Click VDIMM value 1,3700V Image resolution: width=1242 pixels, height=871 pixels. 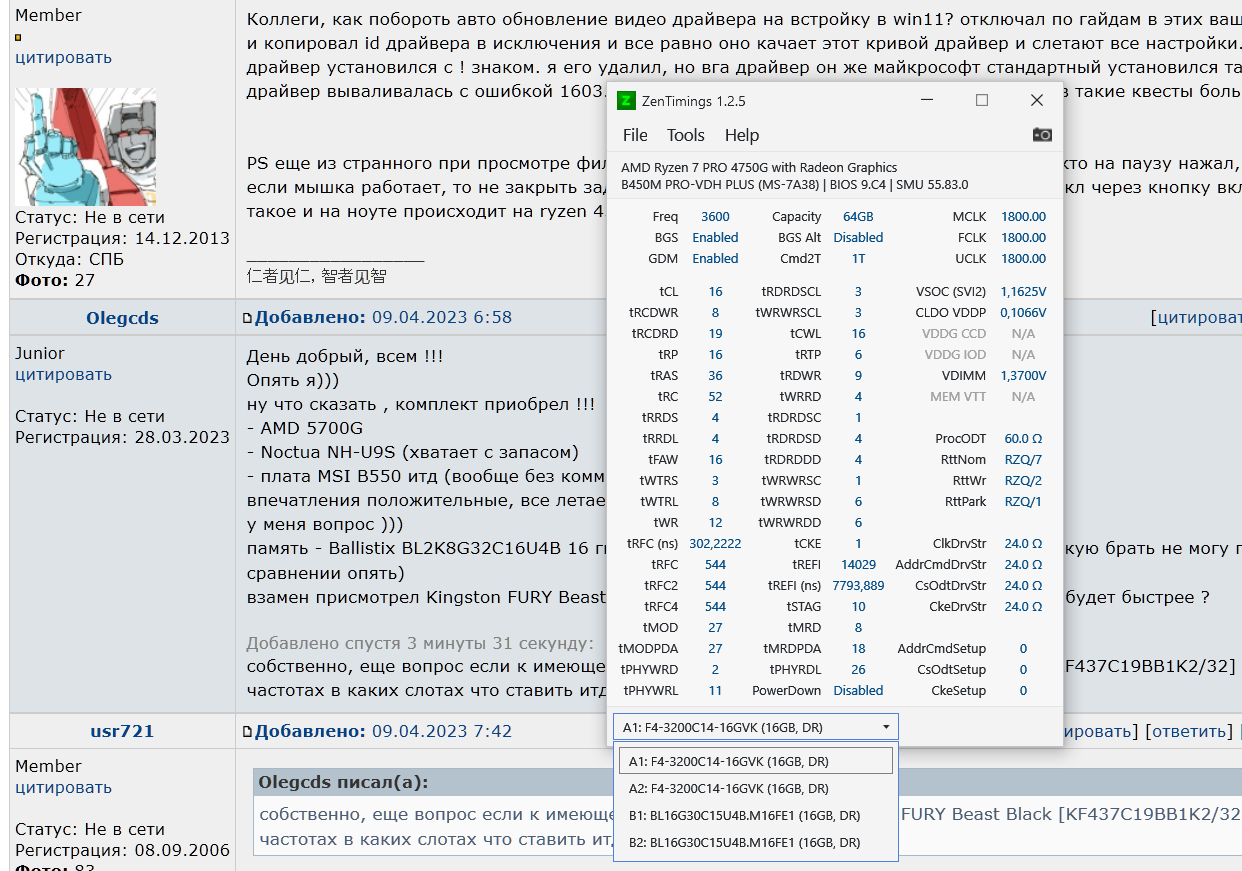[x=1023, y=376]
